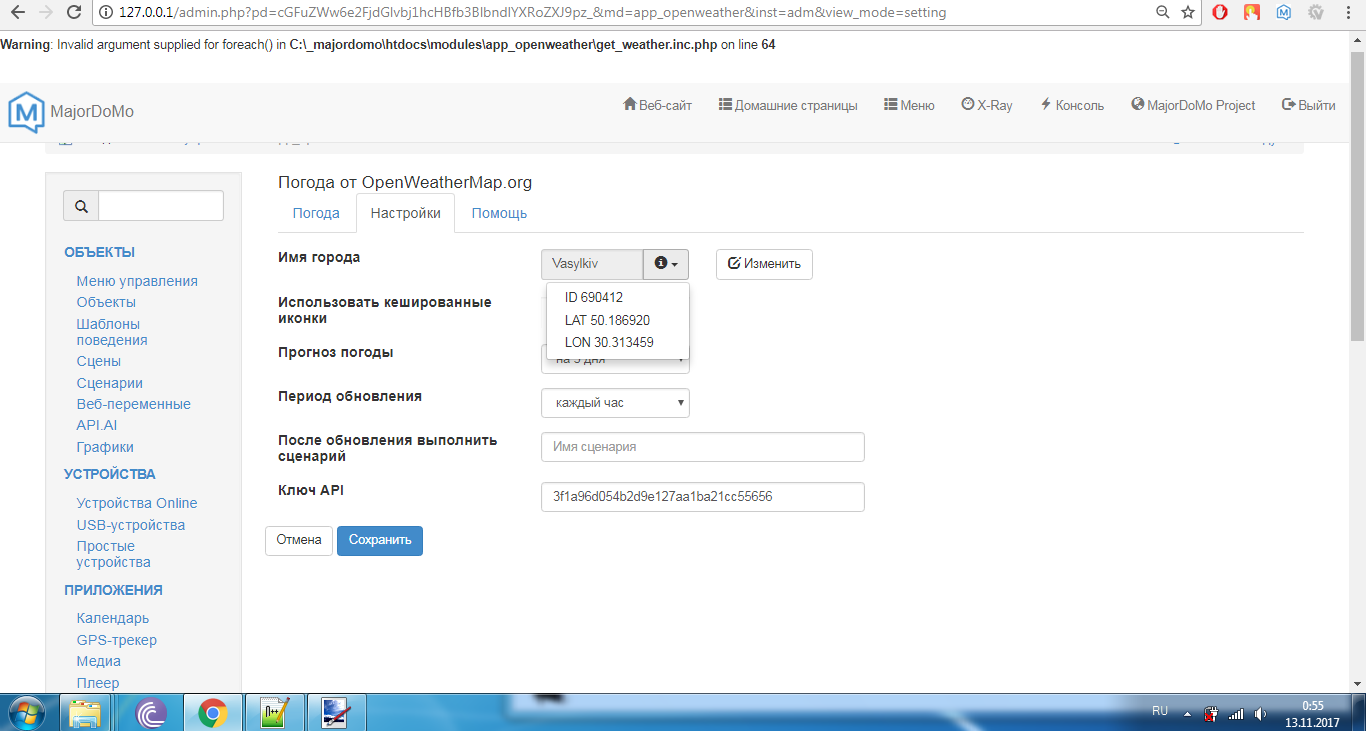Open Медиа in the sidebar
The width and height of the screenshot is (1366, 731).
tap(99, 661)
